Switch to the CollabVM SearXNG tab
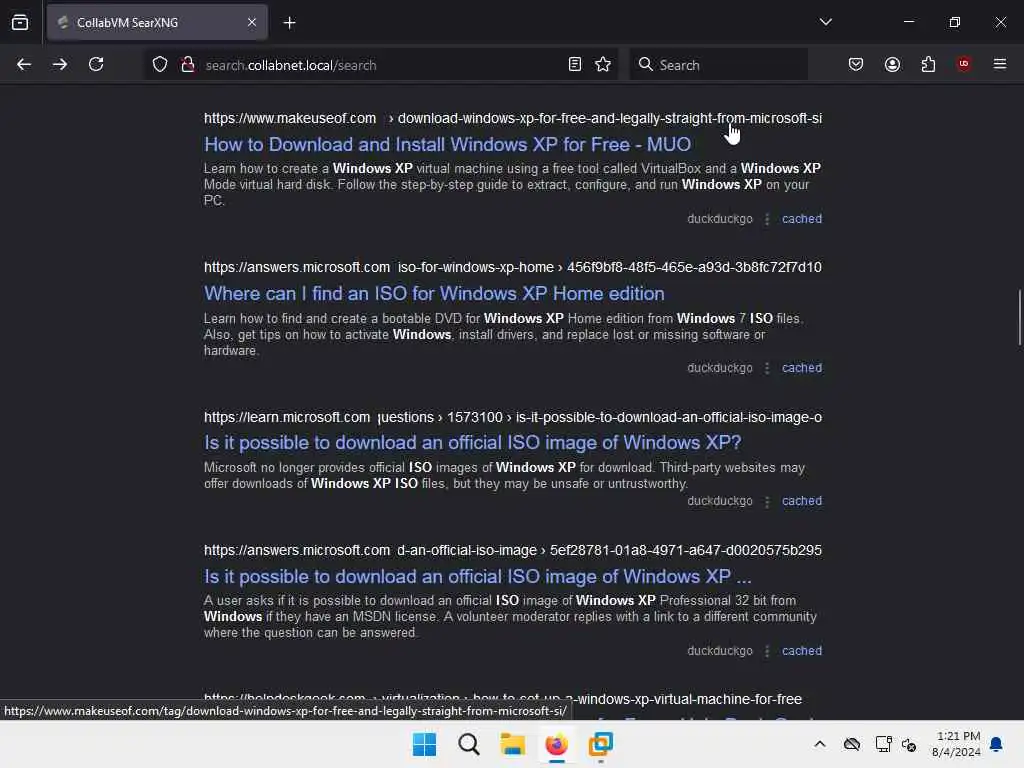Viewport: 1024px width, 768px height. point(157,23)
